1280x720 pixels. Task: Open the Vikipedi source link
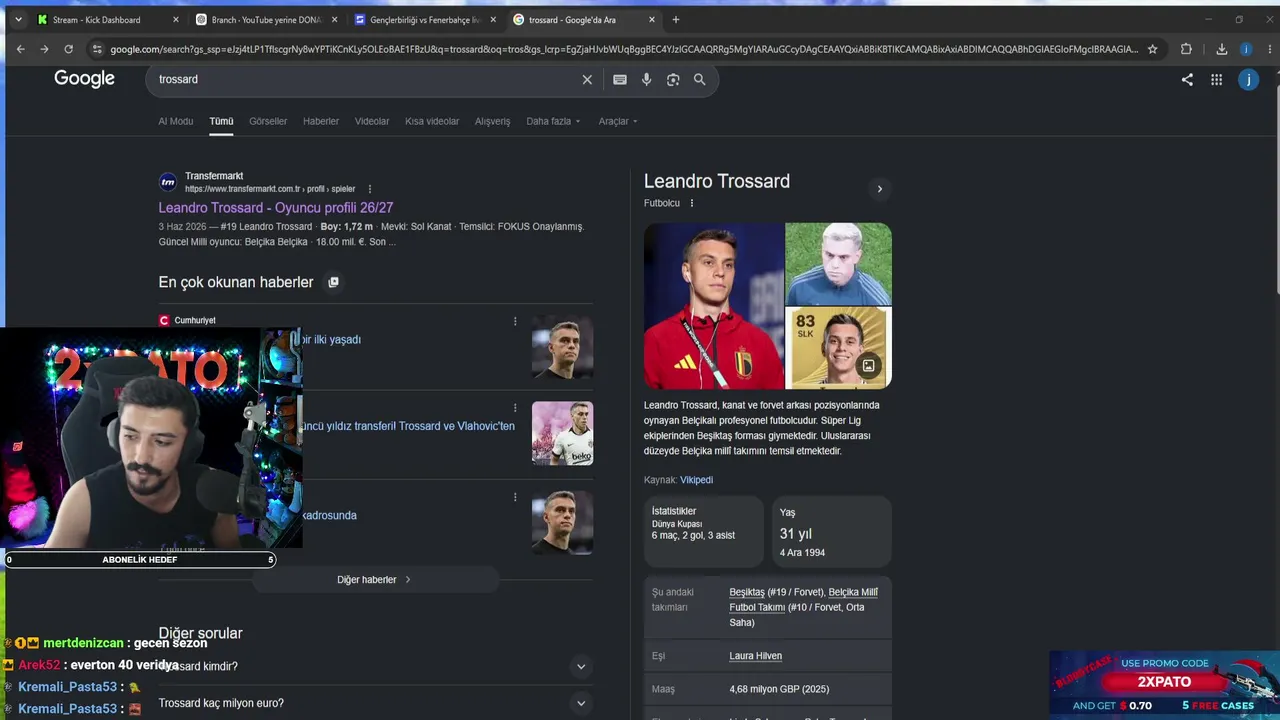point(696,480)
